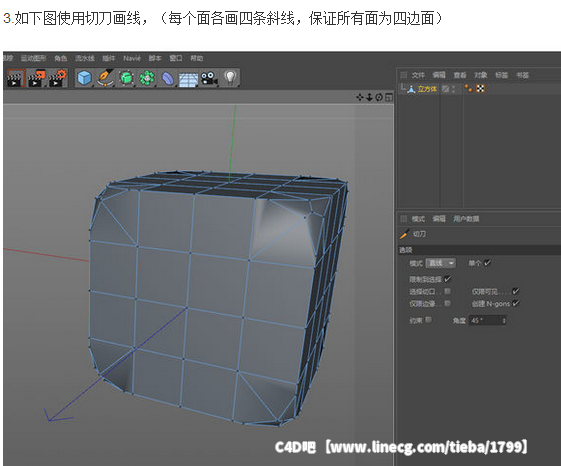Add a Camera object from toolbar
This screenshot has height=466, width=561.
(x=210, y=78)
